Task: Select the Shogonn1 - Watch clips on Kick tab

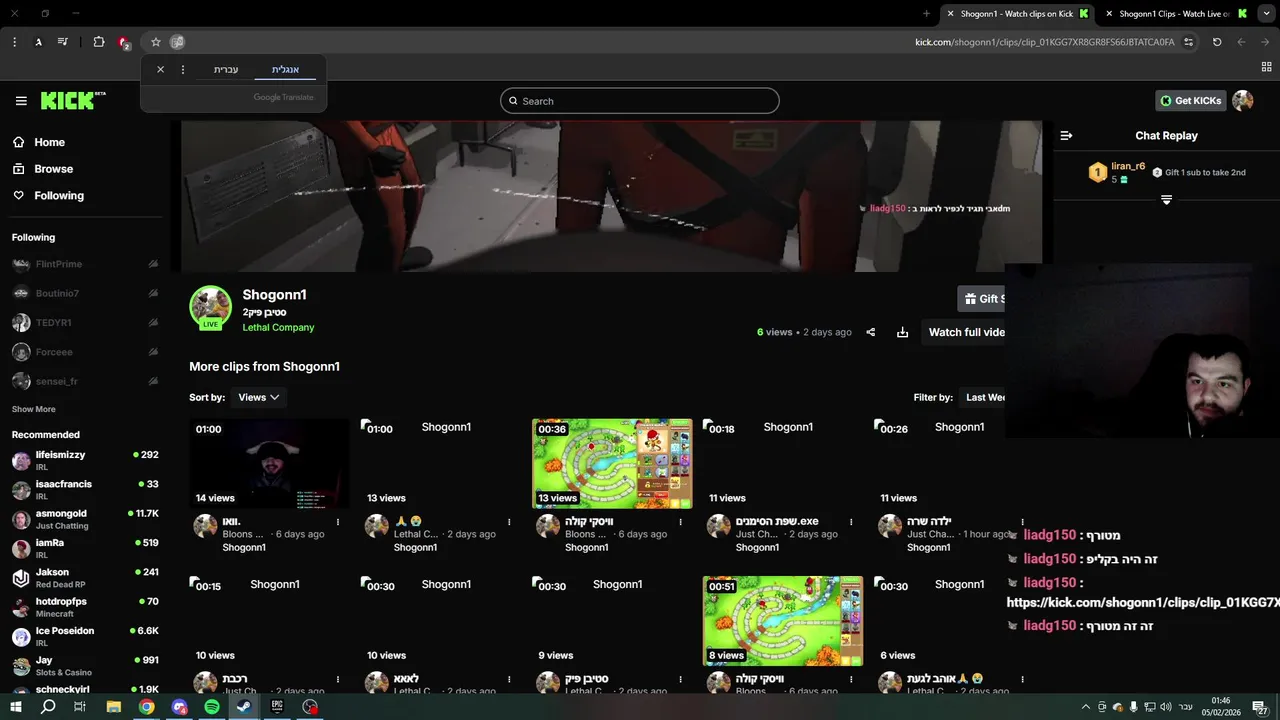Action: pos(1018,14)
